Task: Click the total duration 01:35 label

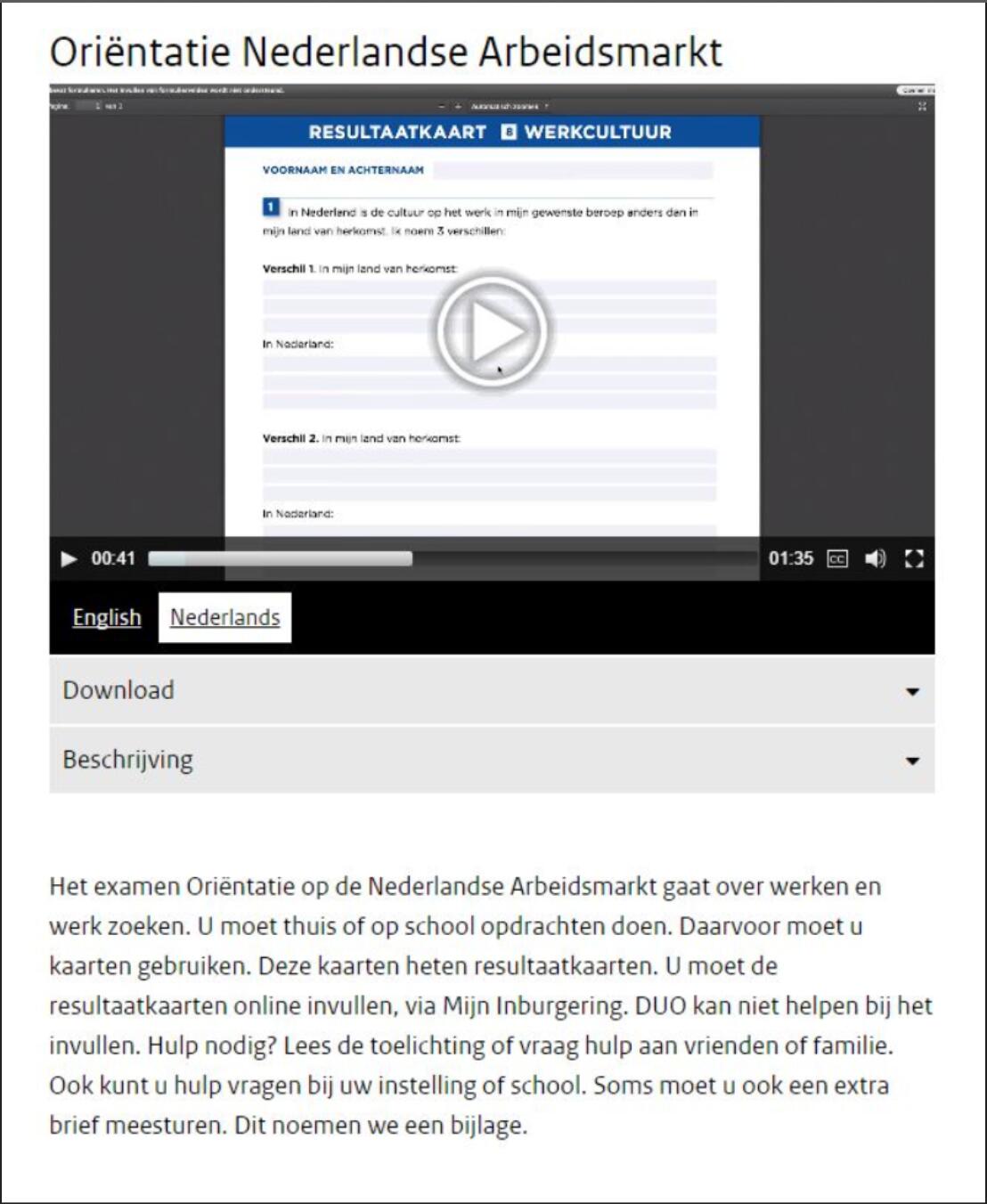Action: [791, 558]
